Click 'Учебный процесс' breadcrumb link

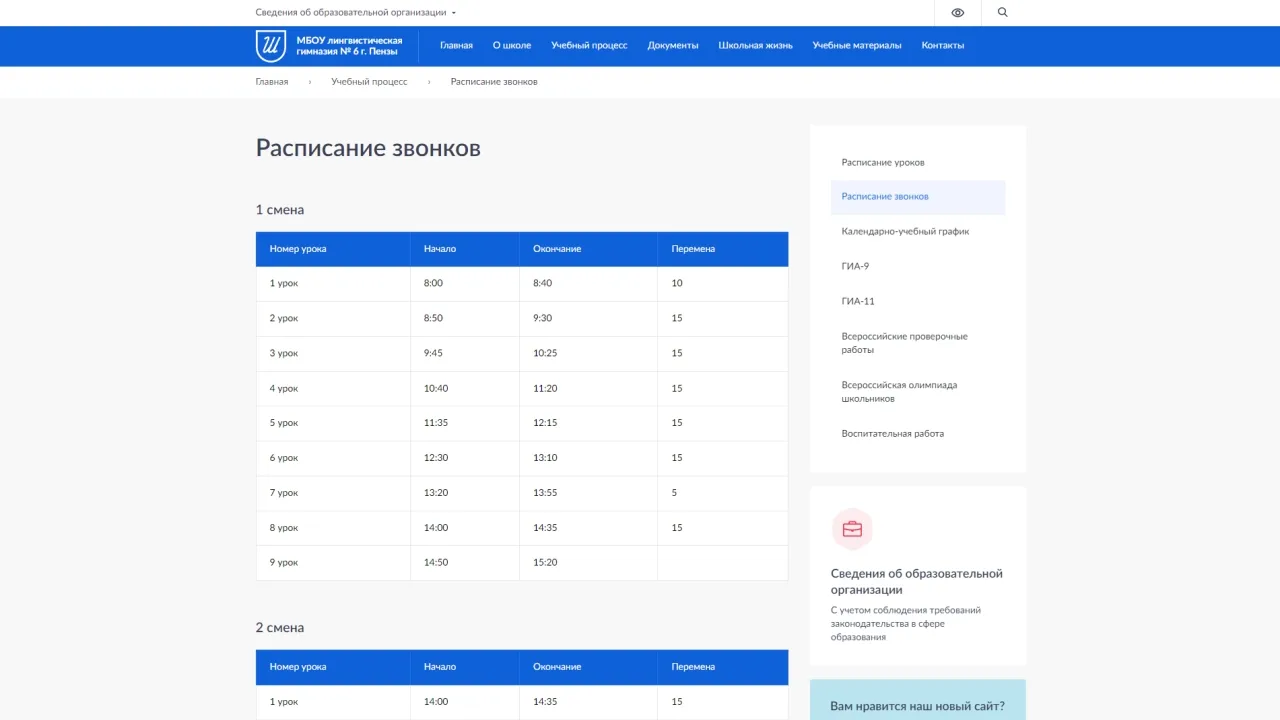tap(370, 82)
